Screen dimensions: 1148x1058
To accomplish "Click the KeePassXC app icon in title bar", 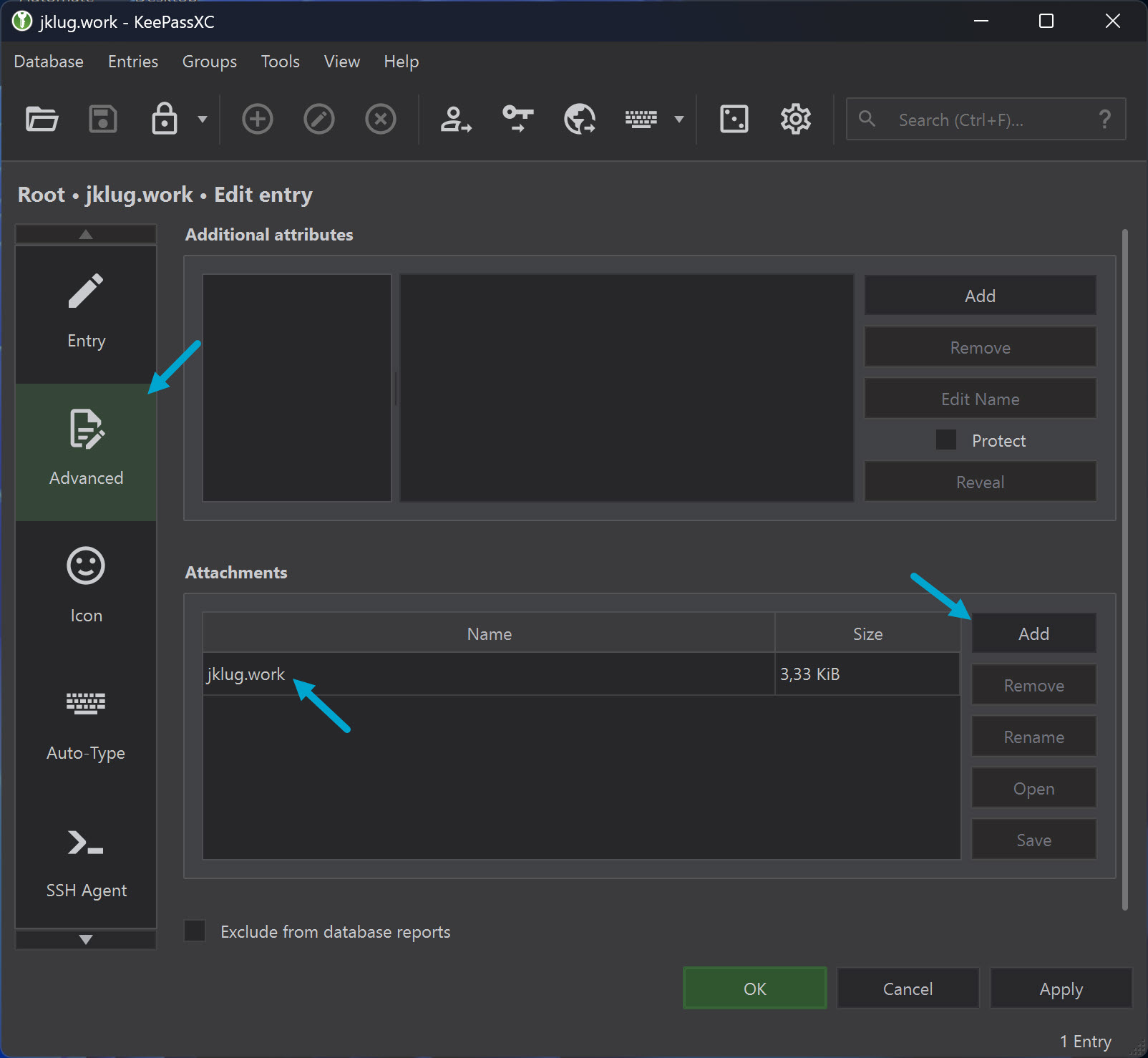I will (x=22, y=21).
